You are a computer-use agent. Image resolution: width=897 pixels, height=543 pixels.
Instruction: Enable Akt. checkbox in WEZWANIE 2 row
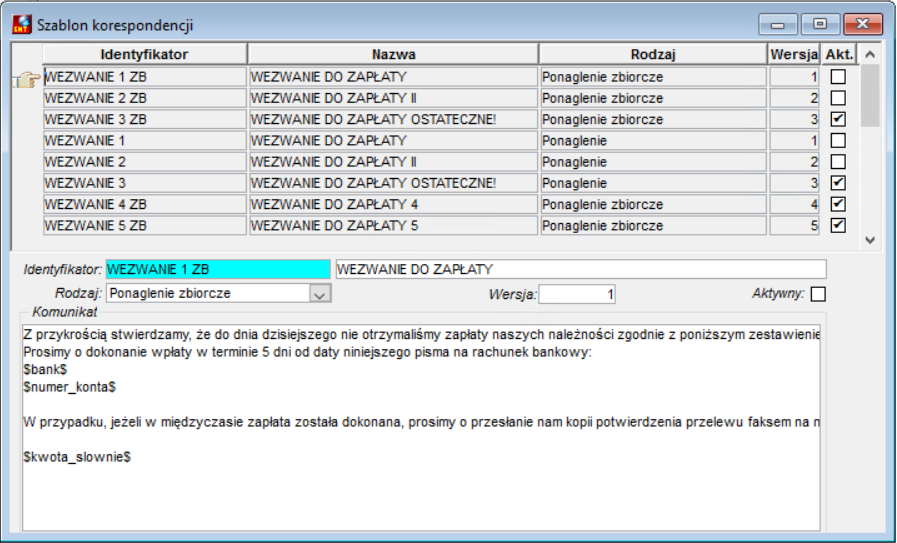[x=838, y=161]
